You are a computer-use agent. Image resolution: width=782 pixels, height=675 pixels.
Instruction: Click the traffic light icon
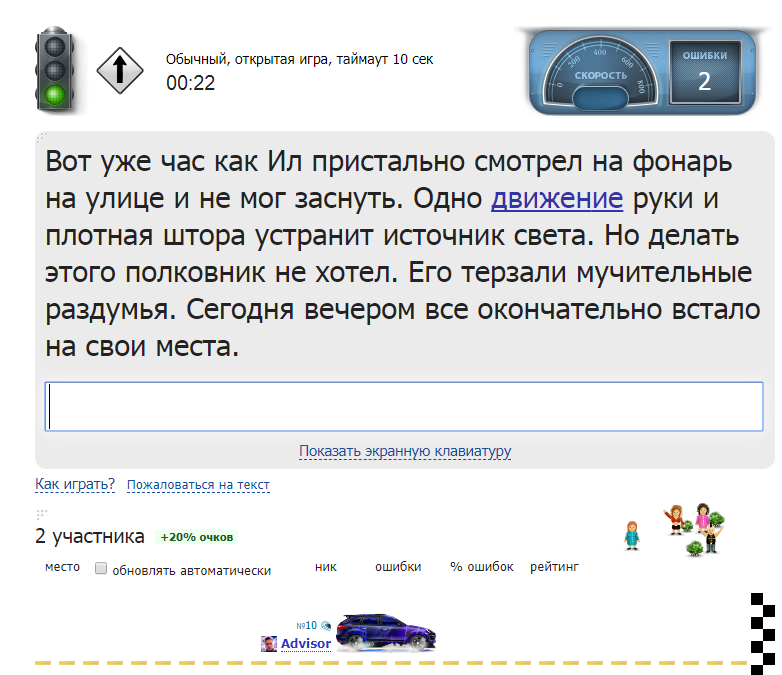55,68
